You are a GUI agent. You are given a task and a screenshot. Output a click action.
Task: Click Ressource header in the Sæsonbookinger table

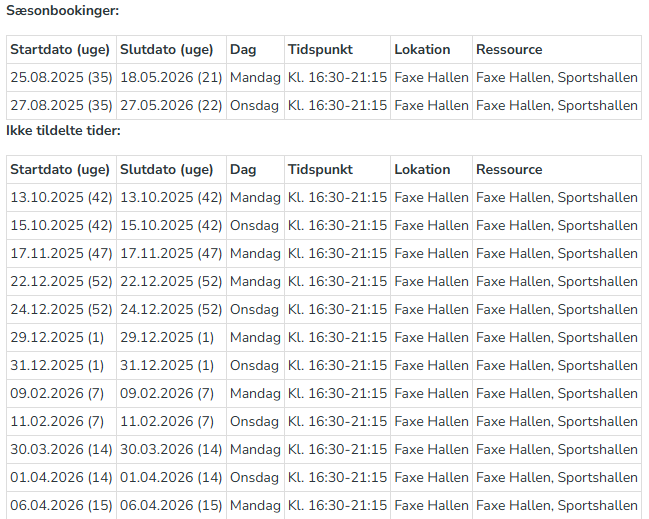click(x=509, y=49)
